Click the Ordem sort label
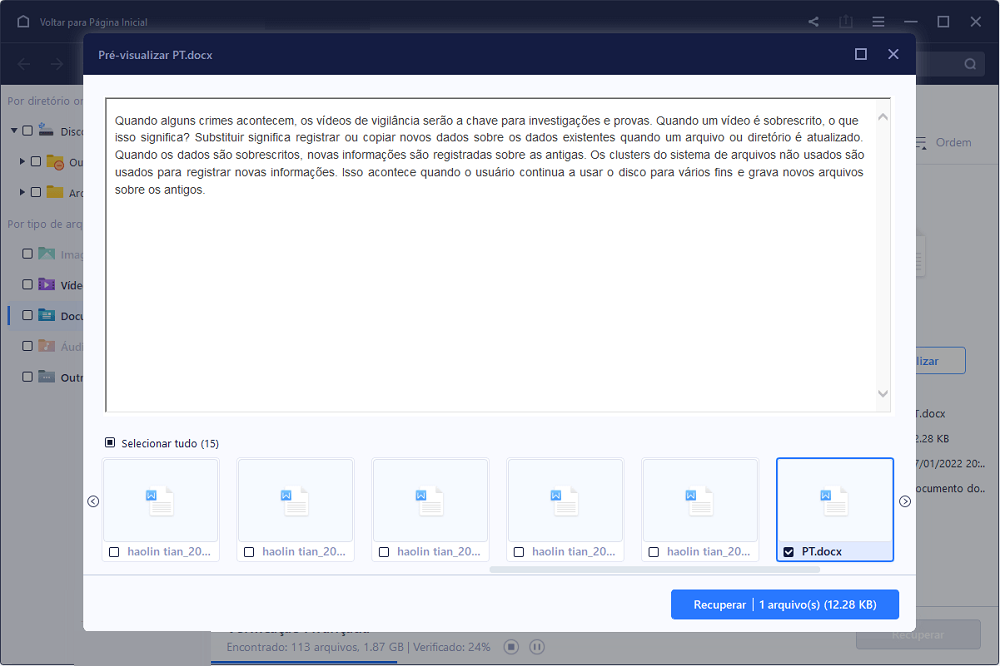 tap(953, 142)
